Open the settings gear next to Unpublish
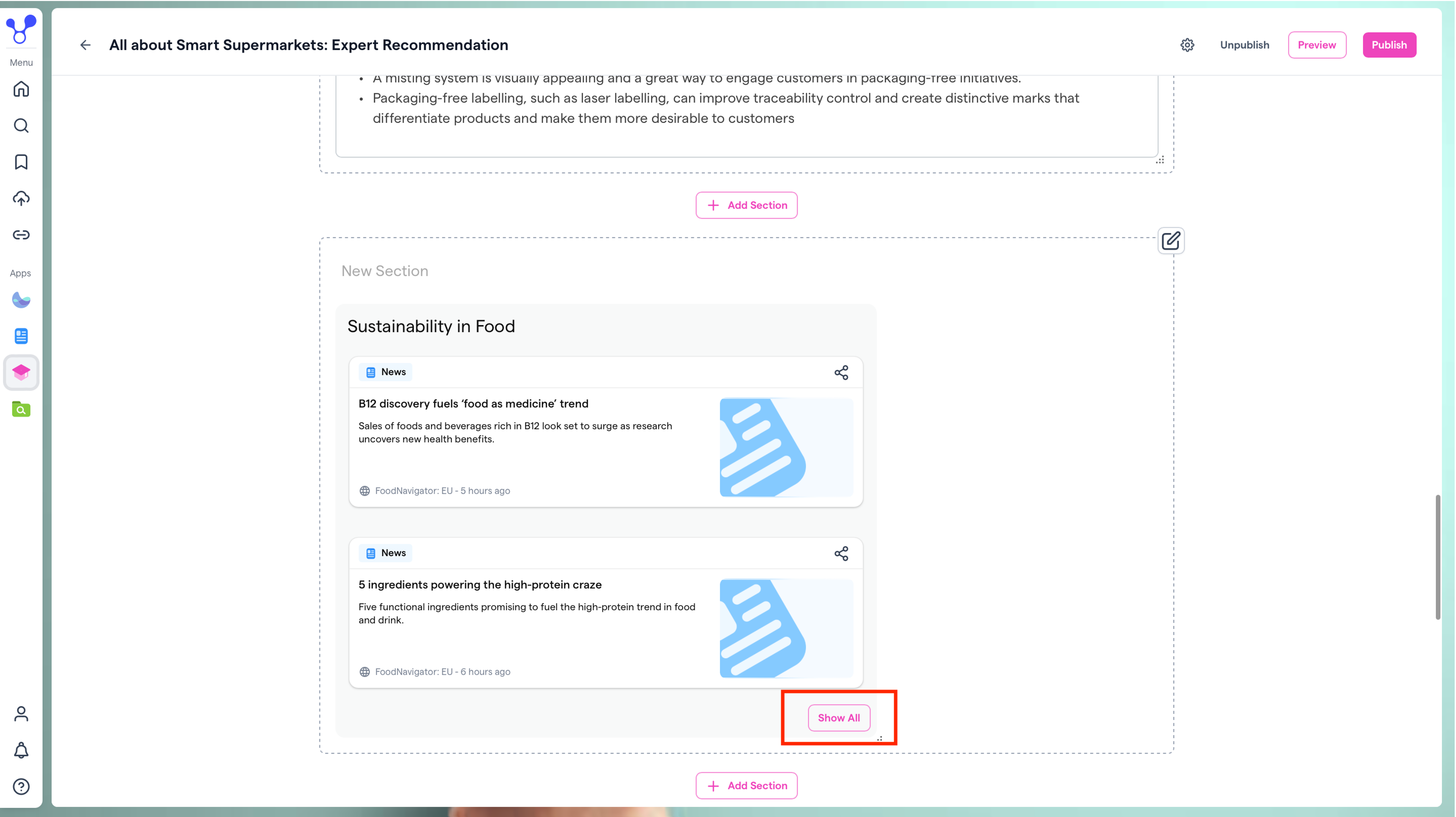 1187,45
